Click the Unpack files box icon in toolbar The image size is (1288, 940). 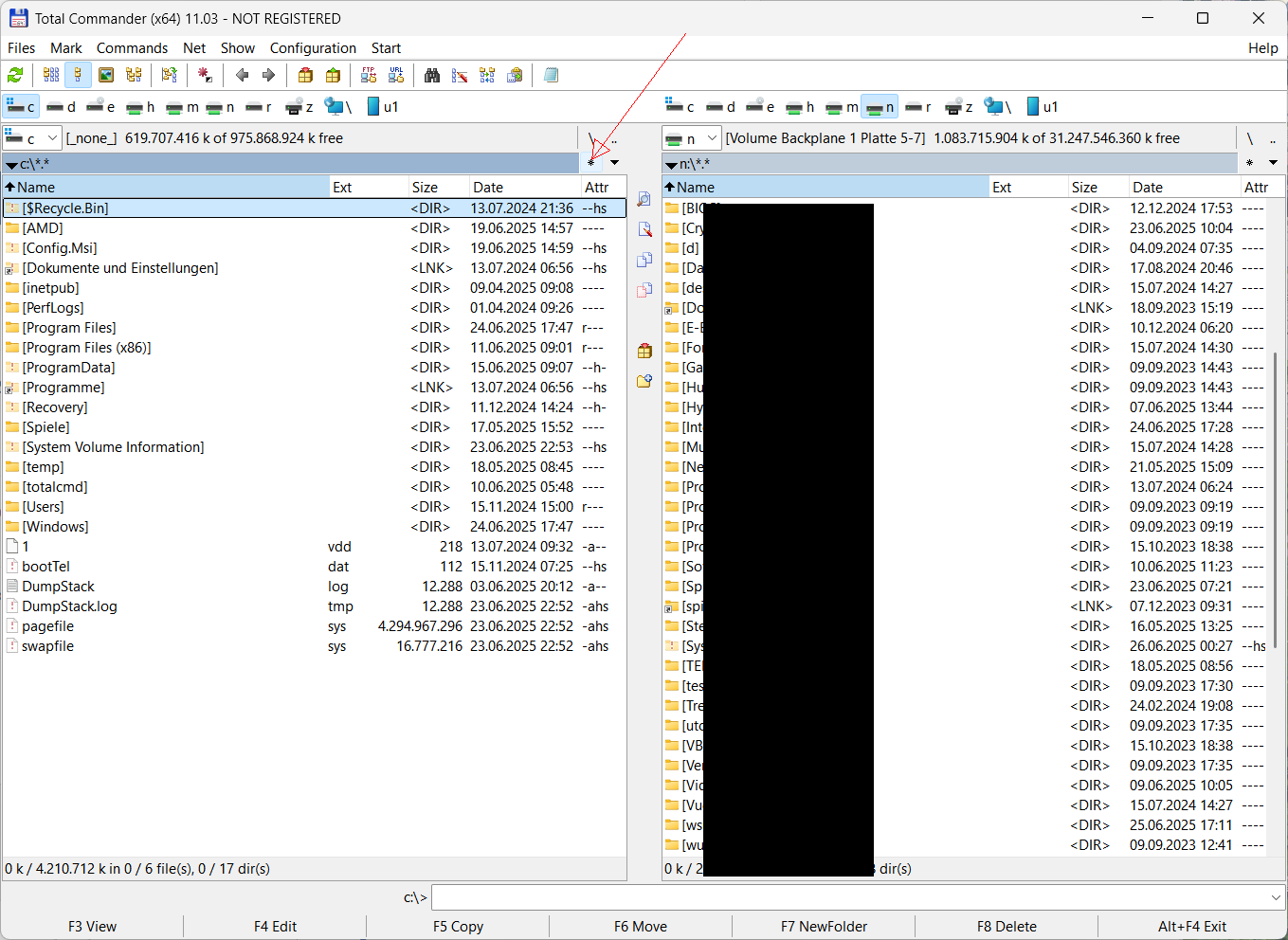(x=333, y=75)
